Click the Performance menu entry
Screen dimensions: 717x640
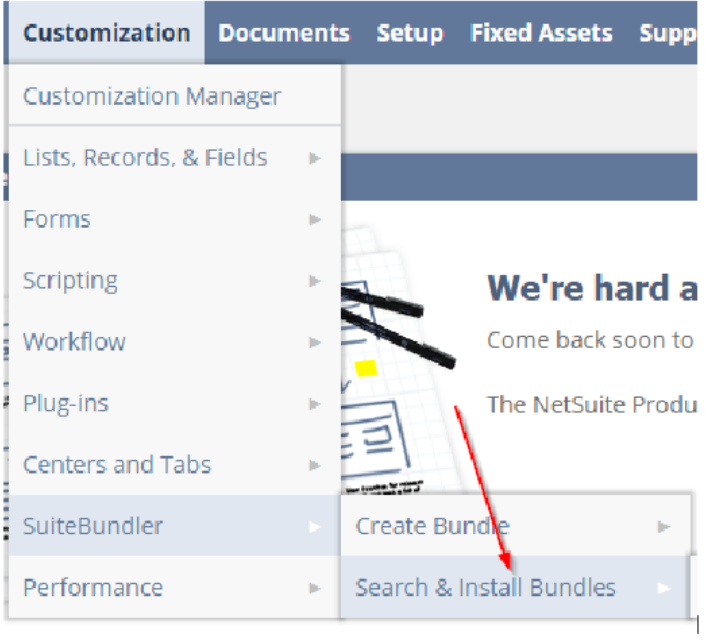pyautogui.click(x=93, y=587)
